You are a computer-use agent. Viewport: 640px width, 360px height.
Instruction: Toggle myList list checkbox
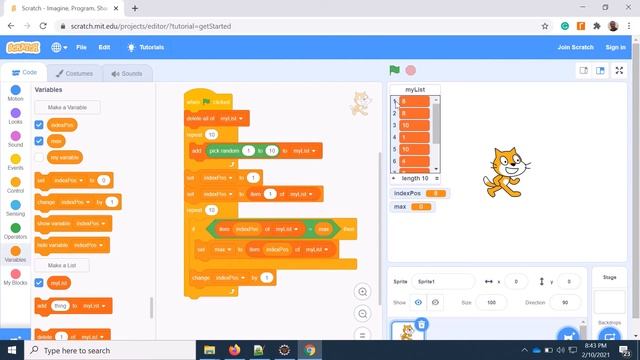(39, 282)
